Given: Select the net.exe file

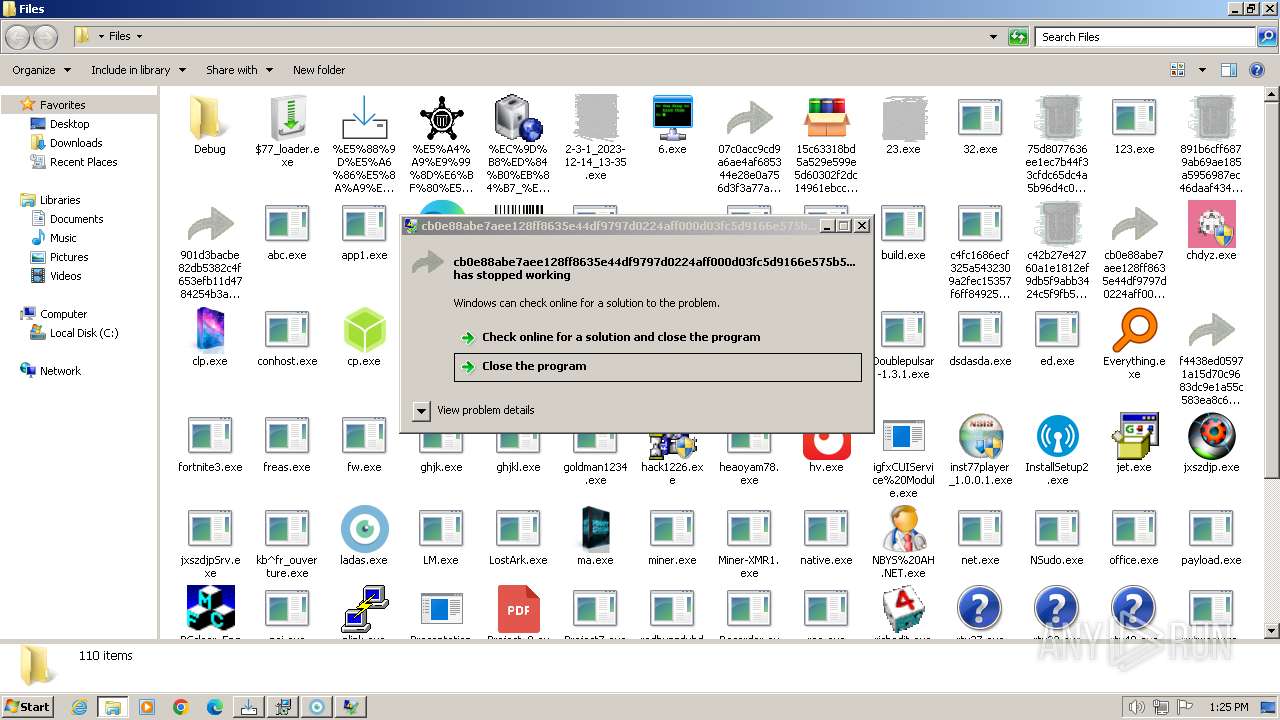Looking at the screenshot, I should (980, 529).
